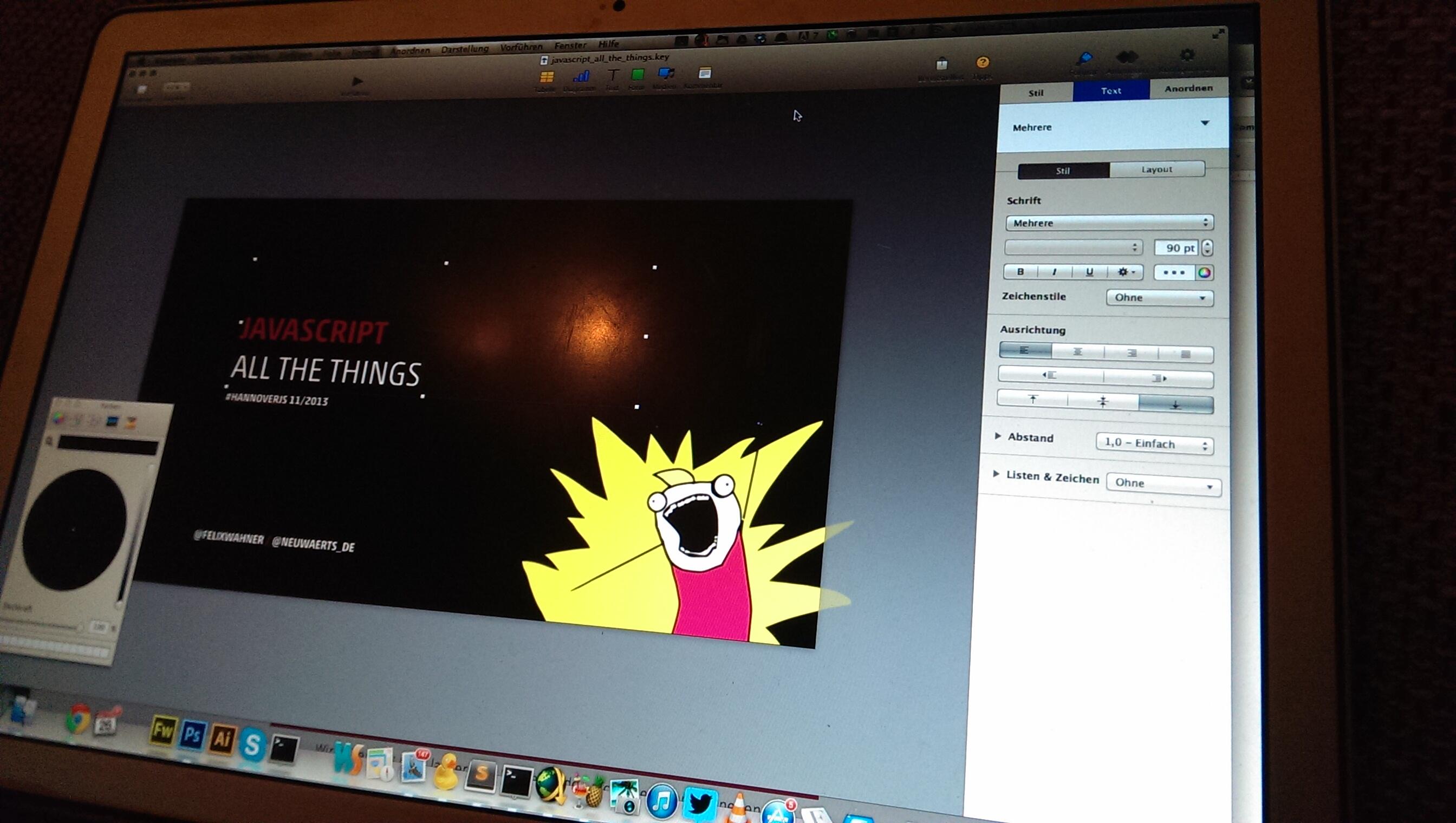Open the empty font typeface dropdown
The image size is (1456, 823).
(x=1073, y=247)
